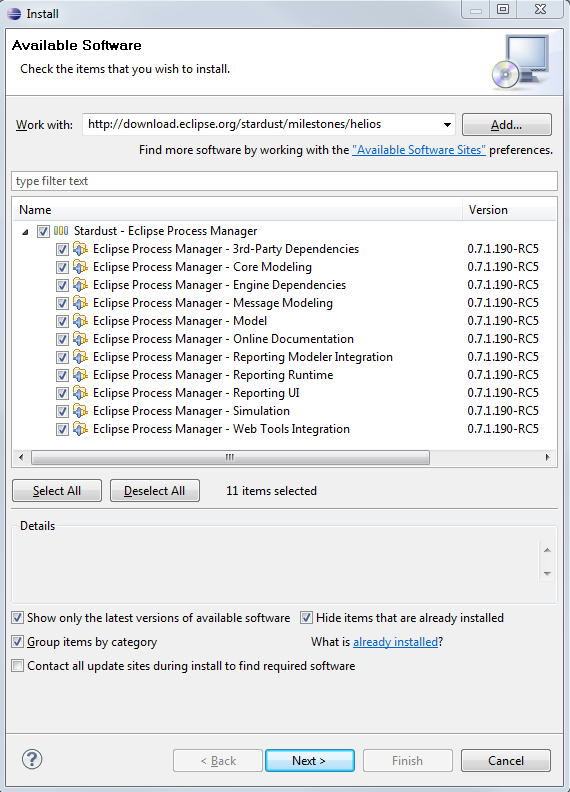Collapse the Stardust category tree node
The image size is (570, 792).
pyautogui.click(x=25, y=232)
